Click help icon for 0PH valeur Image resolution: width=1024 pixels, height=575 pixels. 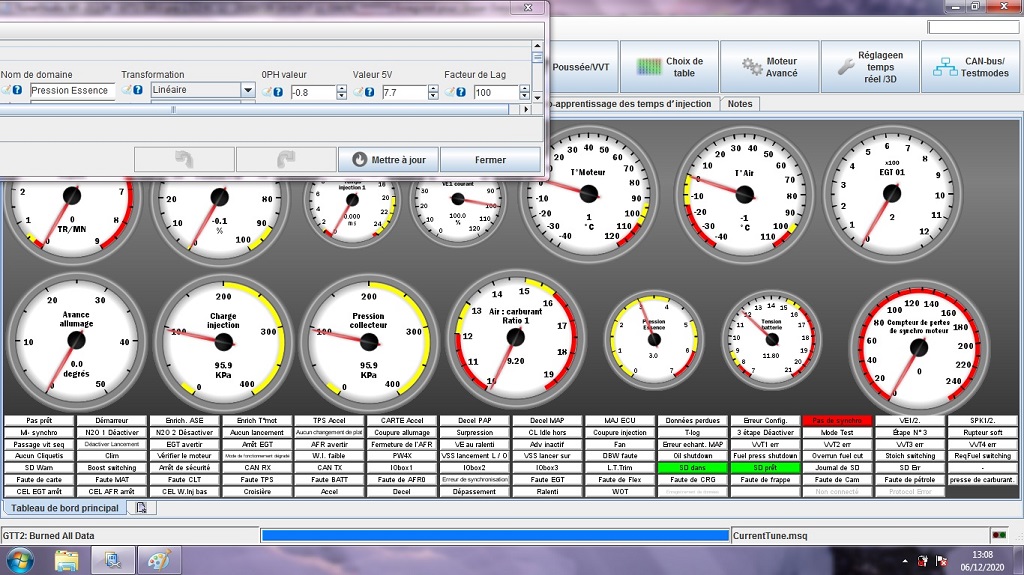tap(279, 92)
